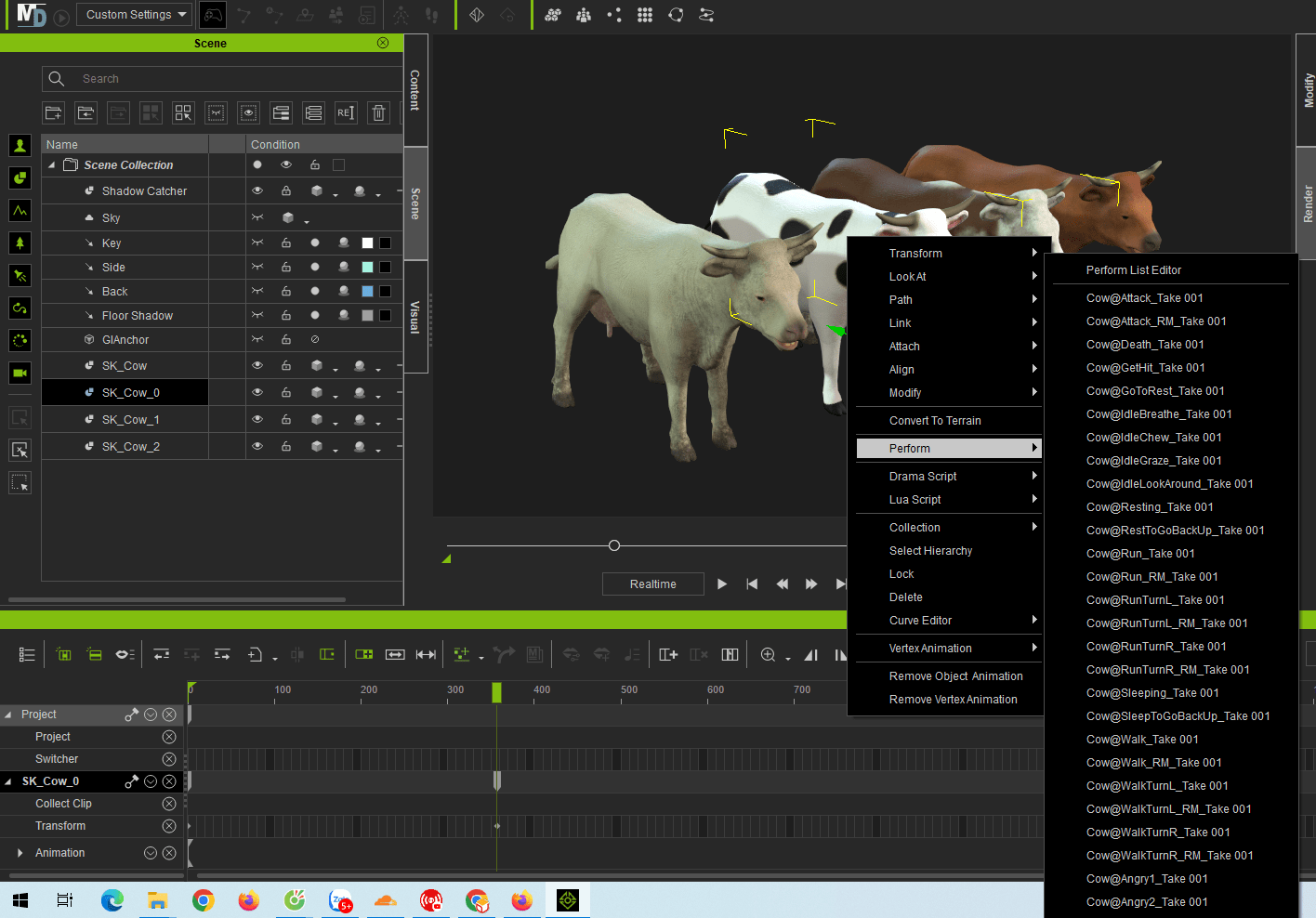Choose Cow@Walk_Take 001 from Perform list
This screenshot has height=918, width=1316.
[x=1141, y=740]
